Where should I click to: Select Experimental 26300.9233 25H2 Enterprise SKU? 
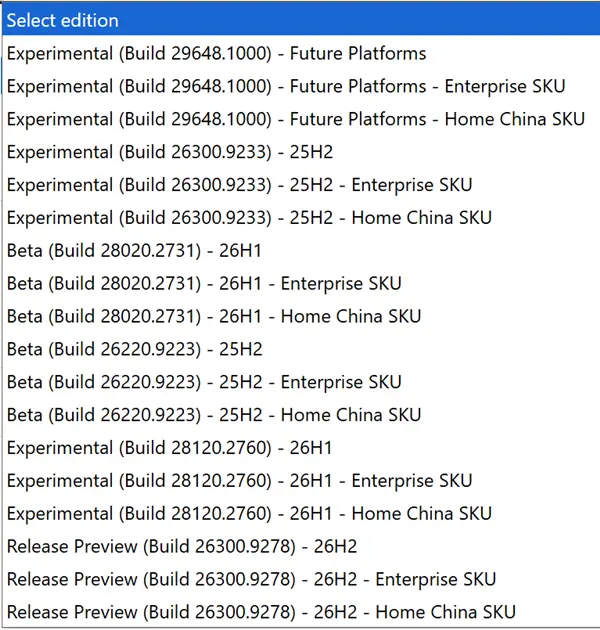[x=301, y=185]
